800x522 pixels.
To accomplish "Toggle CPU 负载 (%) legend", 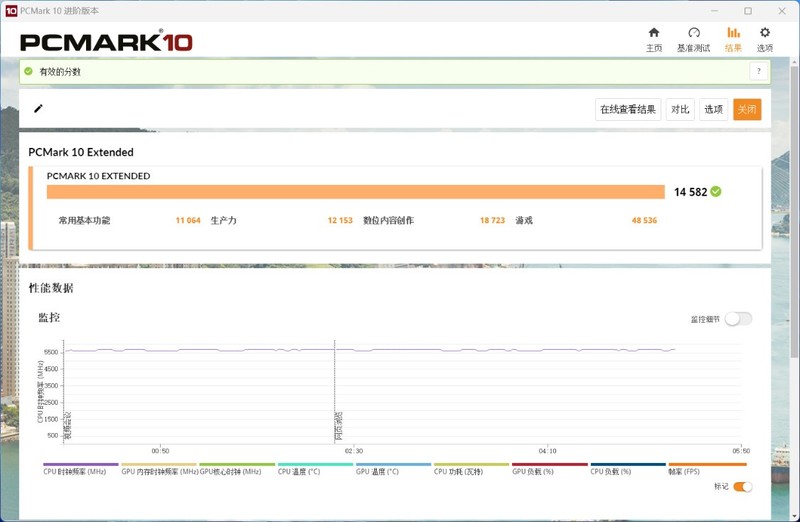I will tap(628, 468).
